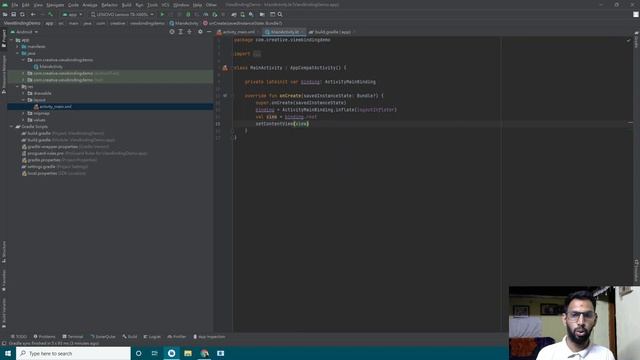This screenshot has height=360, width=640.
Task: Open Cortana circle on the taskbar
Action: [x=138, y=353]
